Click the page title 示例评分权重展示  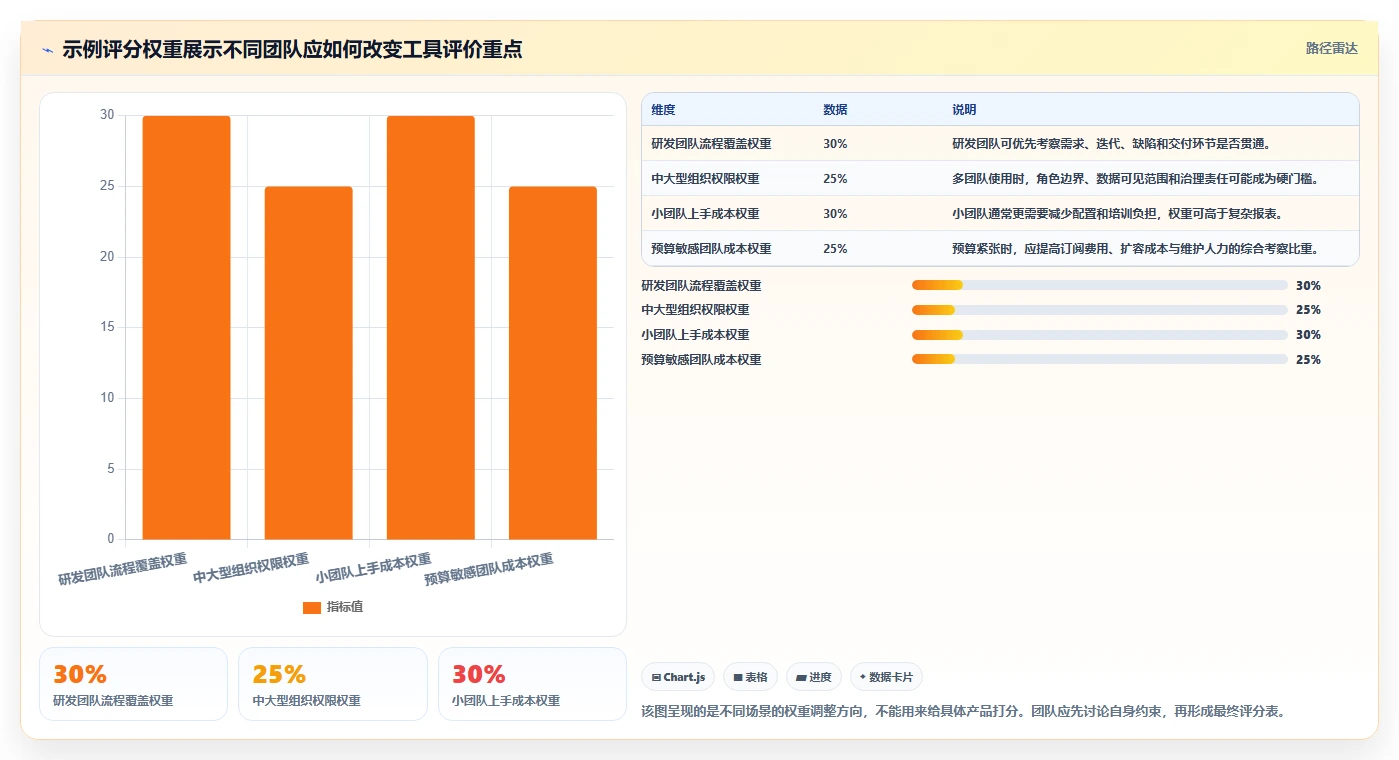(292, 50)
